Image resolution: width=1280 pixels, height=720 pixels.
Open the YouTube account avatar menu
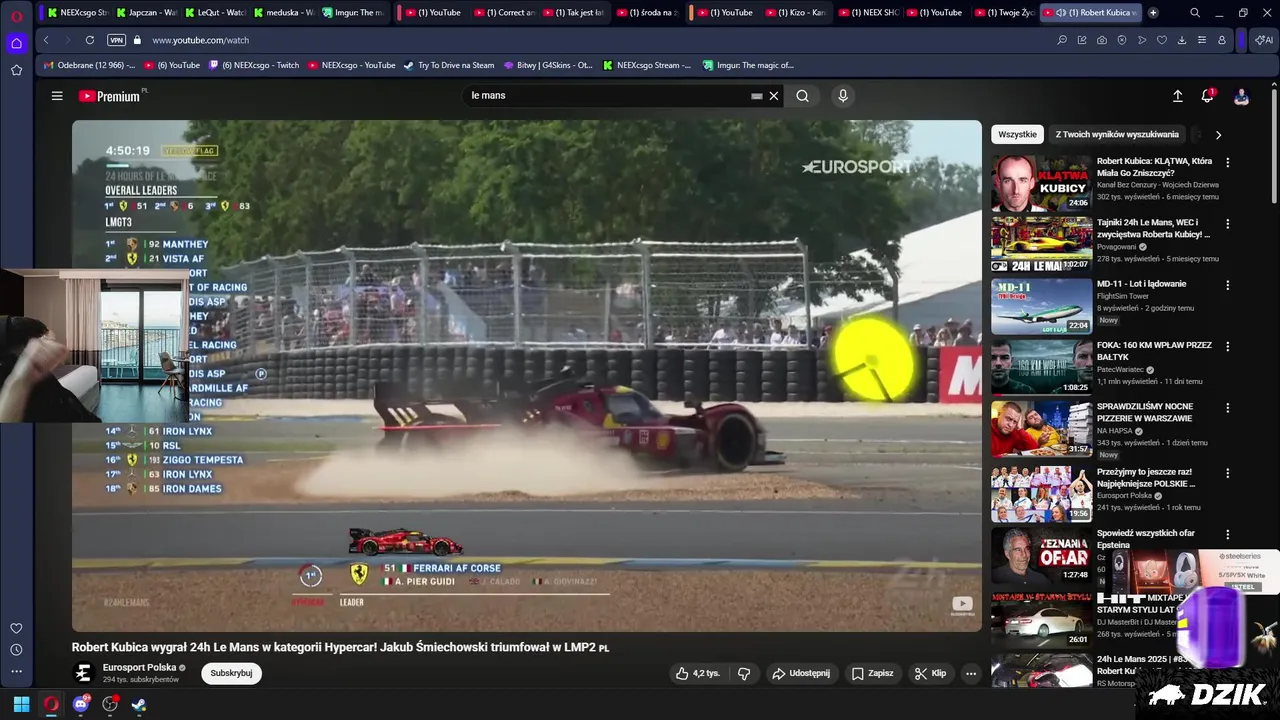coord(1241,96)
